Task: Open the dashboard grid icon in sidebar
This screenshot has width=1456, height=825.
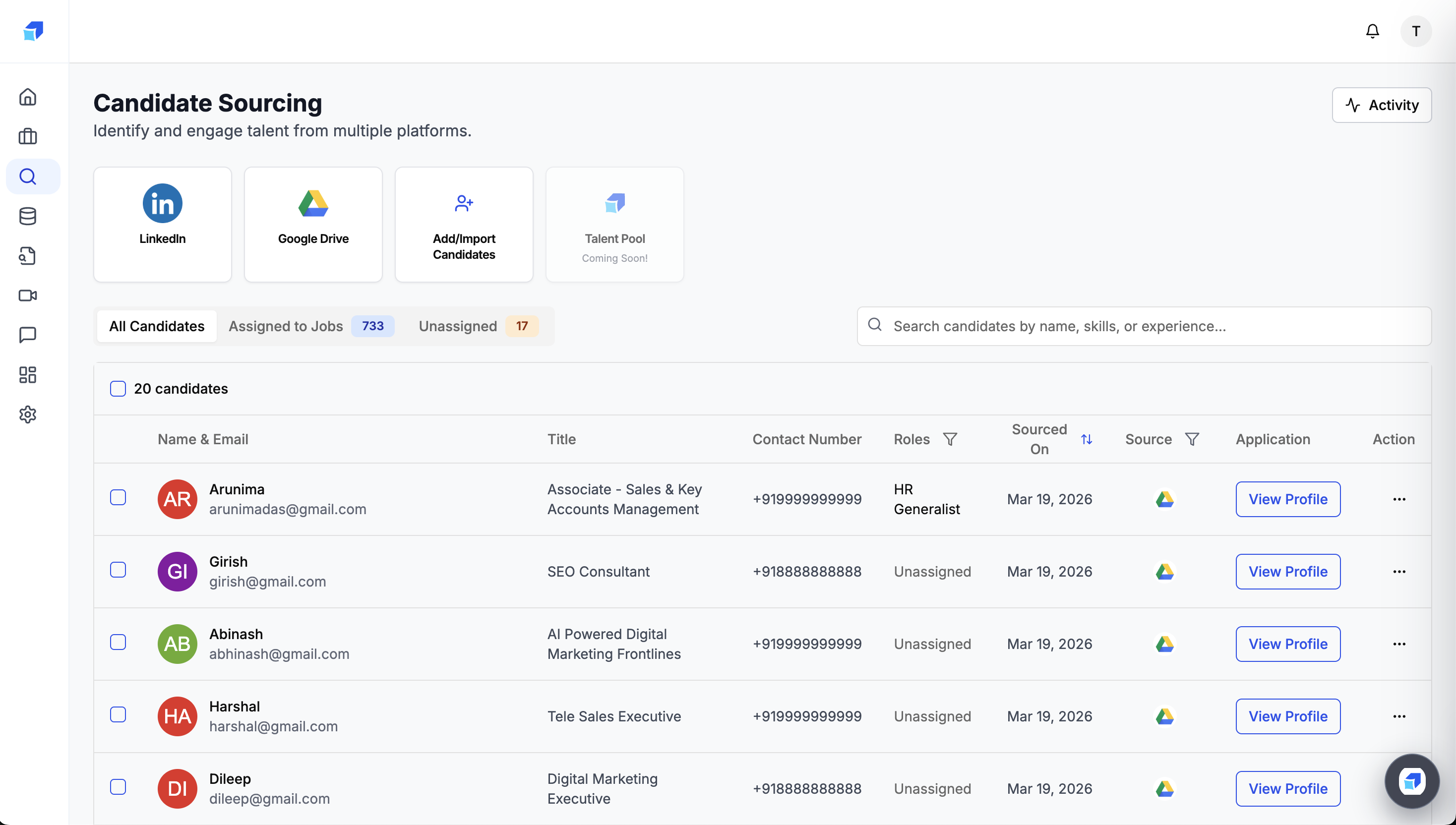Action: [28, 374]
